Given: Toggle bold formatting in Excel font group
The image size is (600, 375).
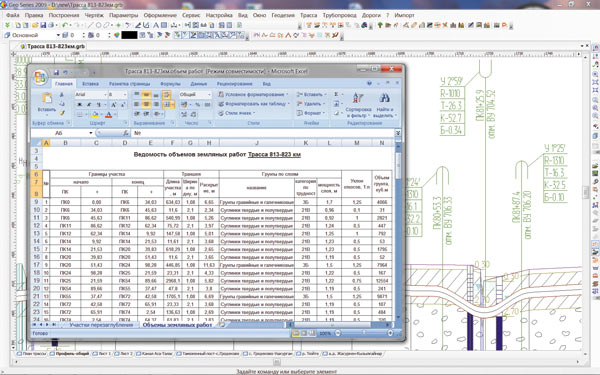Looking at the screenshot, I should [x=80, y=104].
